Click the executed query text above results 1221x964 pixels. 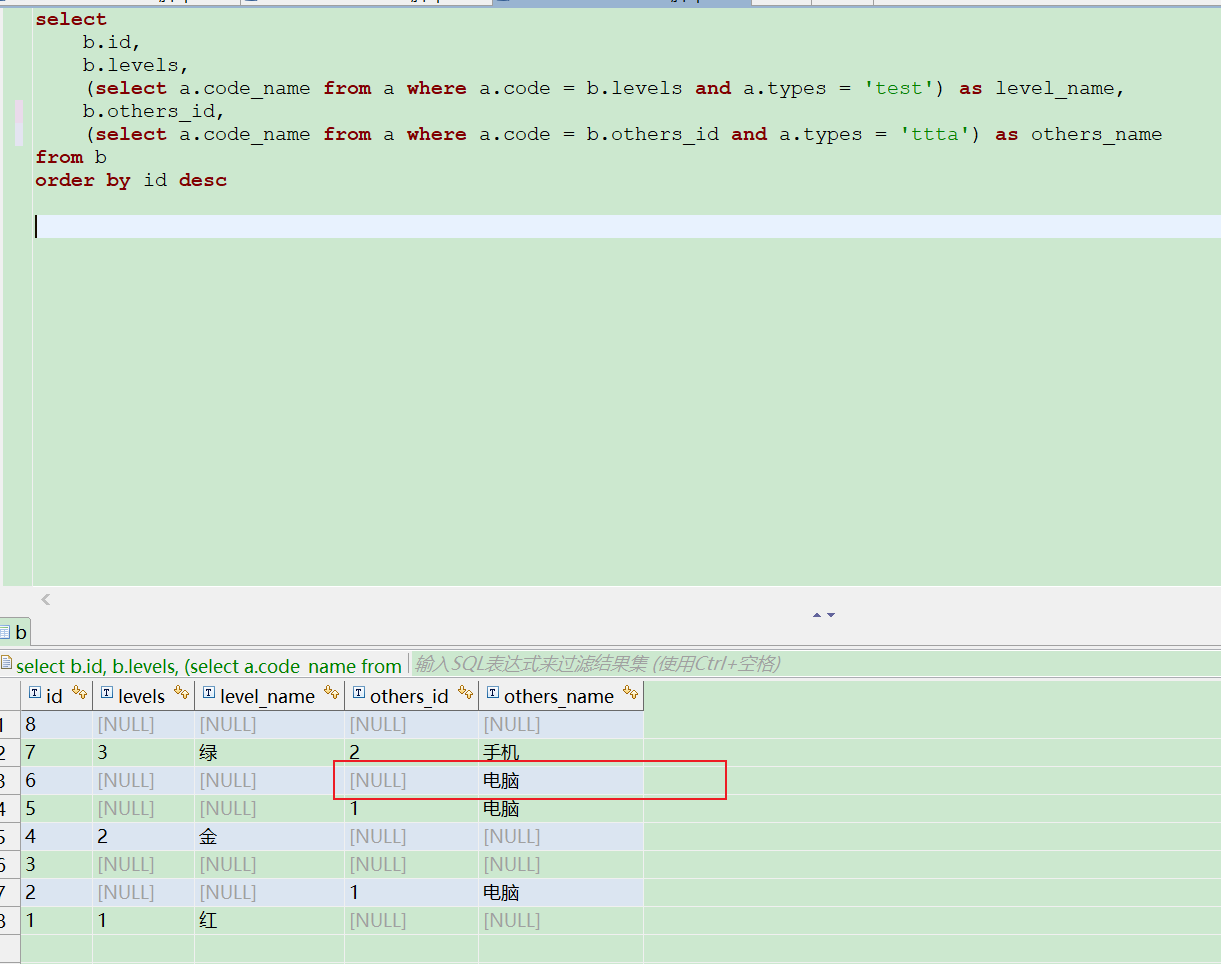click(209, 666)
